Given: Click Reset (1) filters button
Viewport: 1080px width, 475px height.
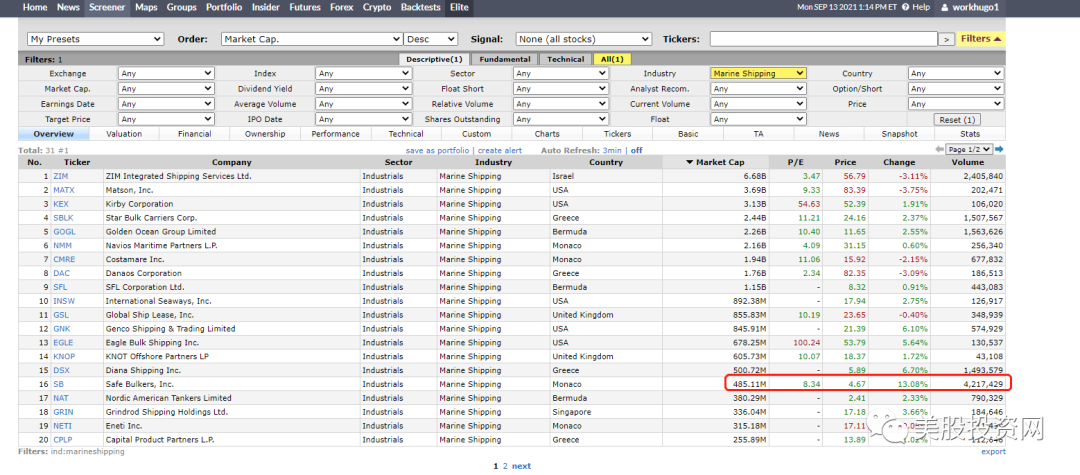Looking at the screenshot, I should click(957, 120).
